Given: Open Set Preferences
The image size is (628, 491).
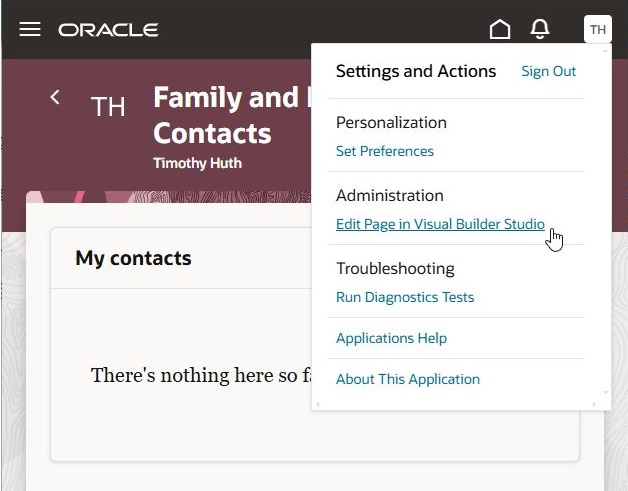Looking at the screenshot, I should click(x=385, y=151).
